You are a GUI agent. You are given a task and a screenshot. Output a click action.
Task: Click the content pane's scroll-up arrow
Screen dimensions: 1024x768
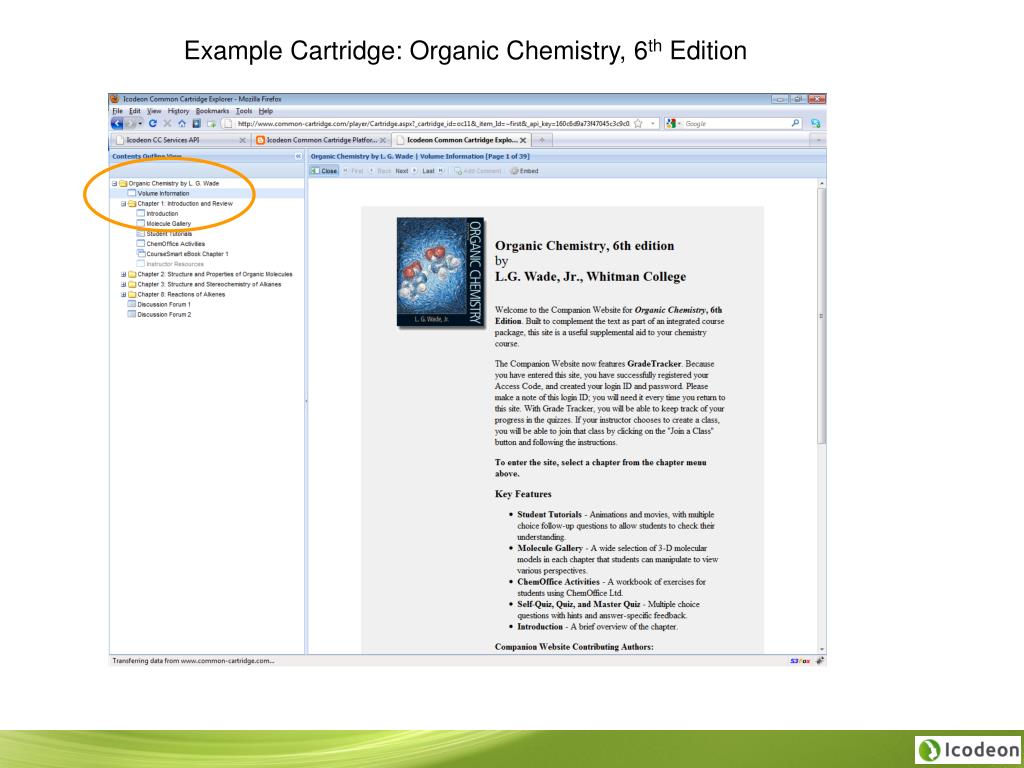(822, 184)
